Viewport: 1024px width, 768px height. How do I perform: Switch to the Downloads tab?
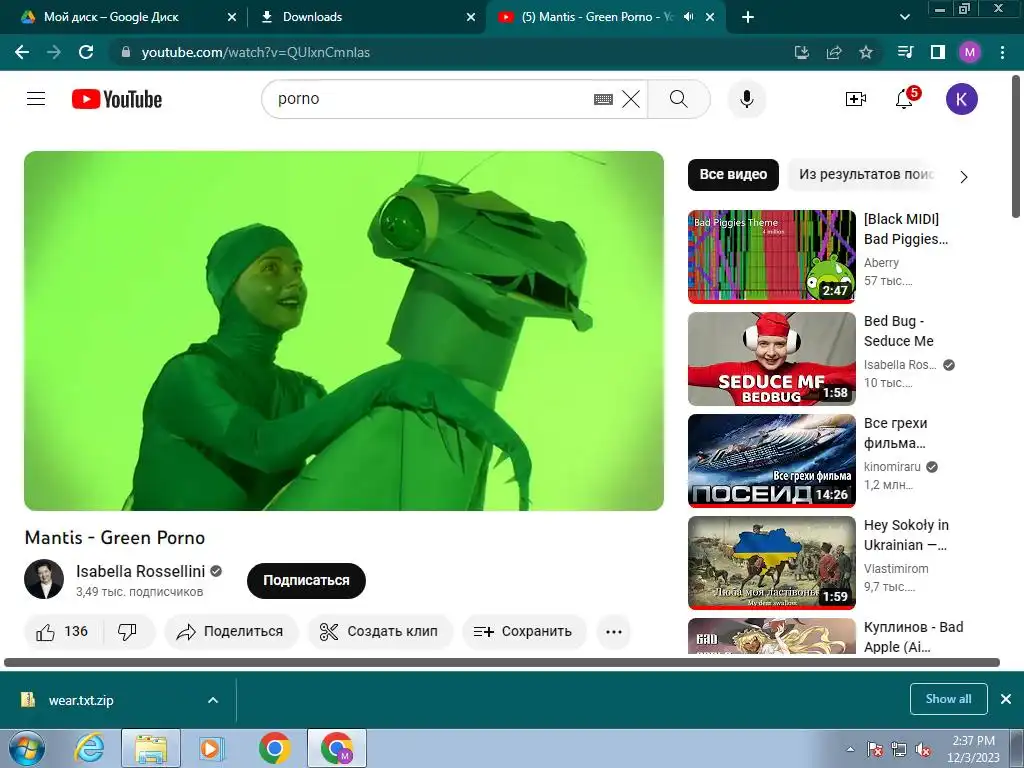[x=366, y=17]
